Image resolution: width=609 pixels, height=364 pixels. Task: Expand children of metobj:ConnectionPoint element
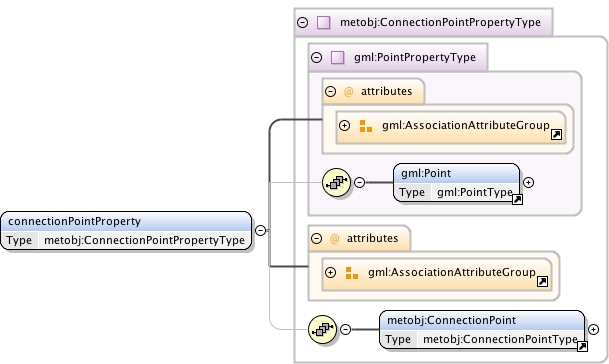(593, 329)
